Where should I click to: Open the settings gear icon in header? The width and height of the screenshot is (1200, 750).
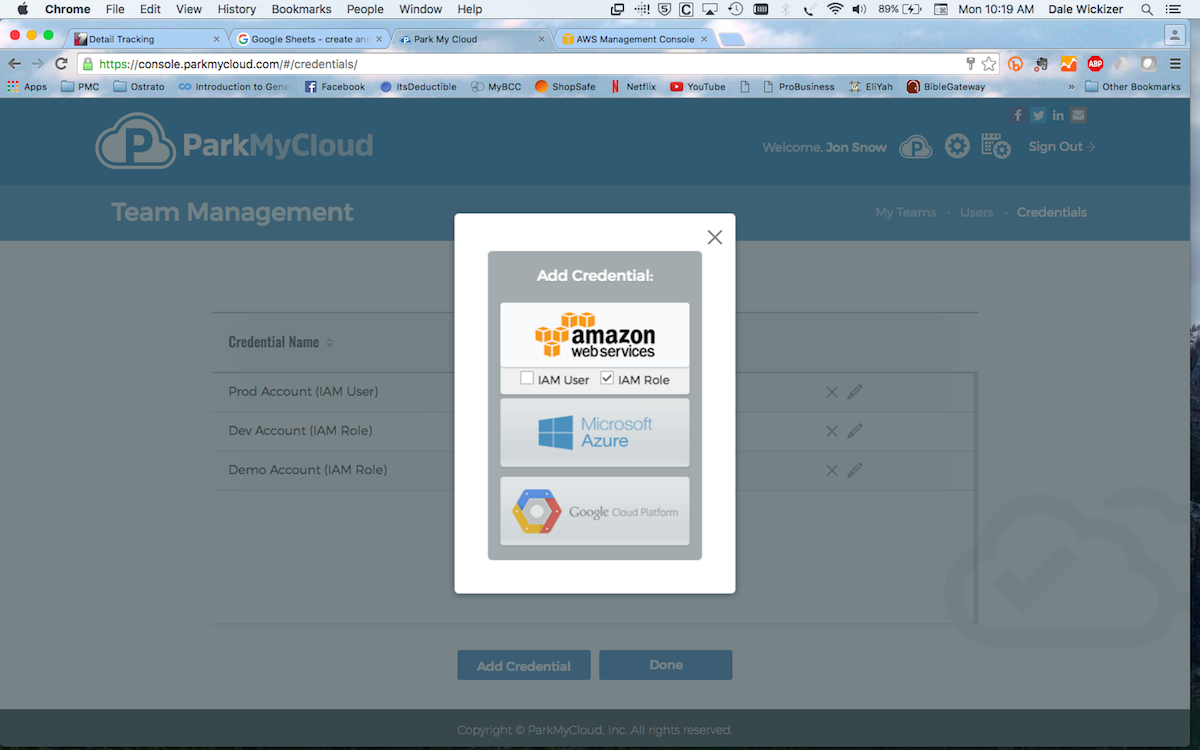coord(958,147)
